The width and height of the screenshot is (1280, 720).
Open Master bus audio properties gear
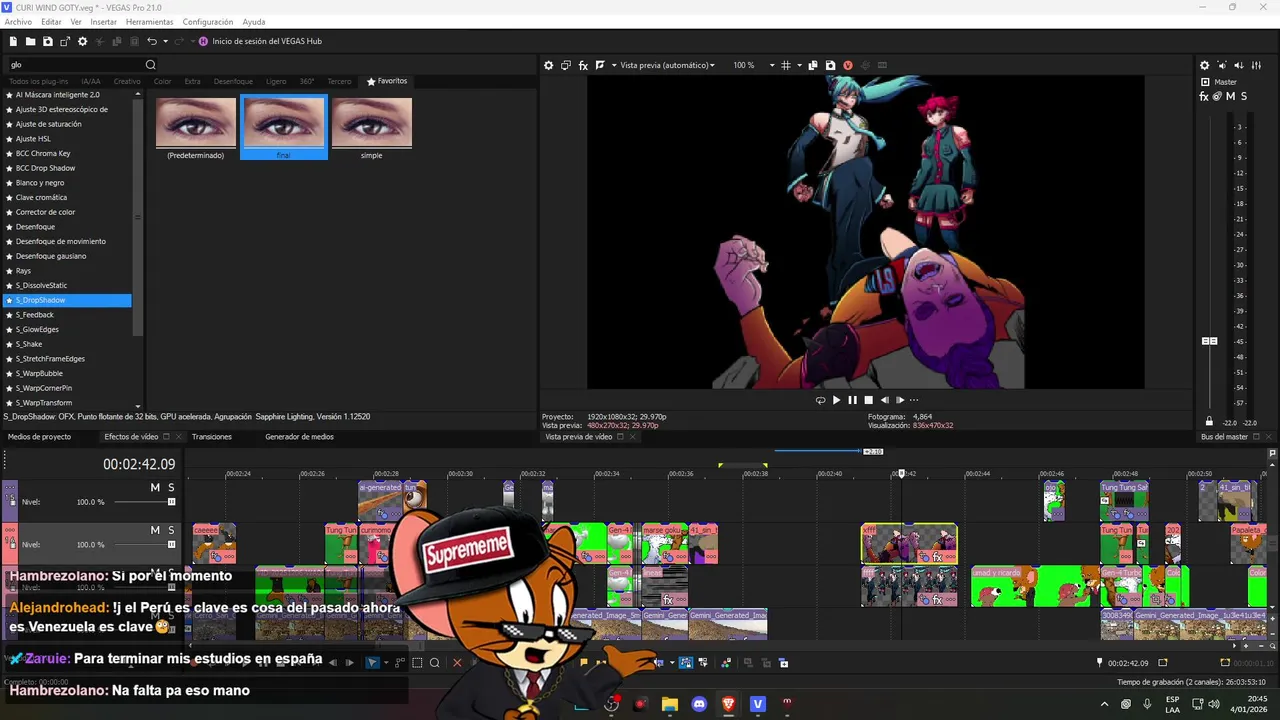point(1204,65)
